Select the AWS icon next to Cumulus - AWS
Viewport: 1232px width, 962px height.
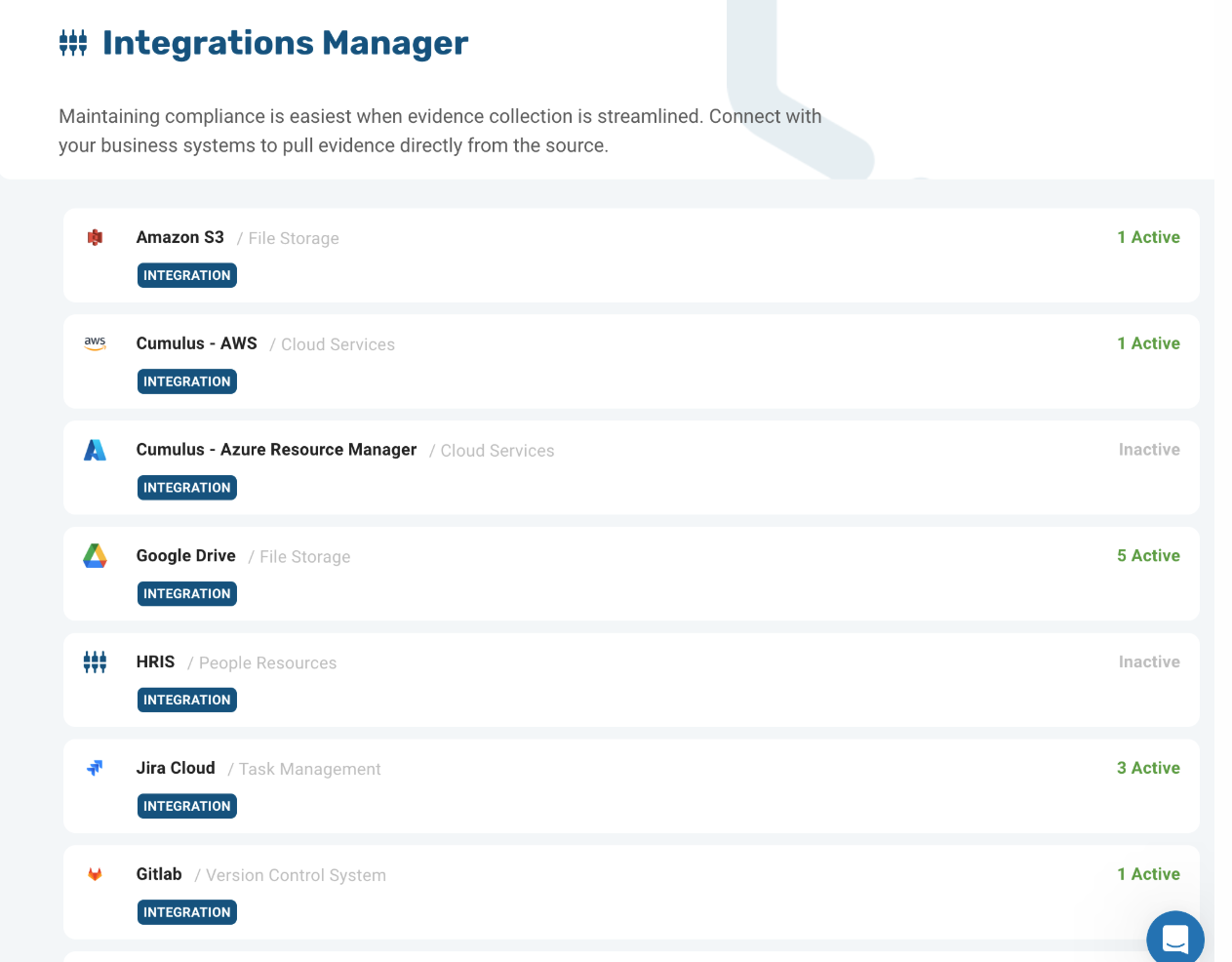(x=95, y=341)
